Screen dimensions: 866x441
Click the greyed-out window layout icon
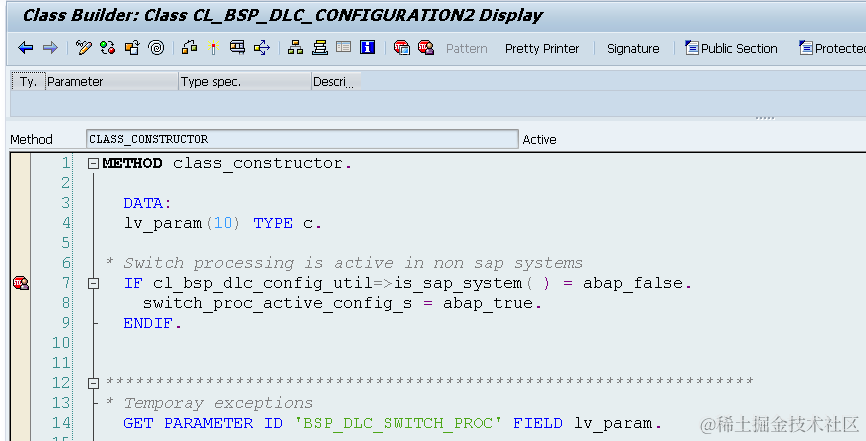(x=344, y=48)
